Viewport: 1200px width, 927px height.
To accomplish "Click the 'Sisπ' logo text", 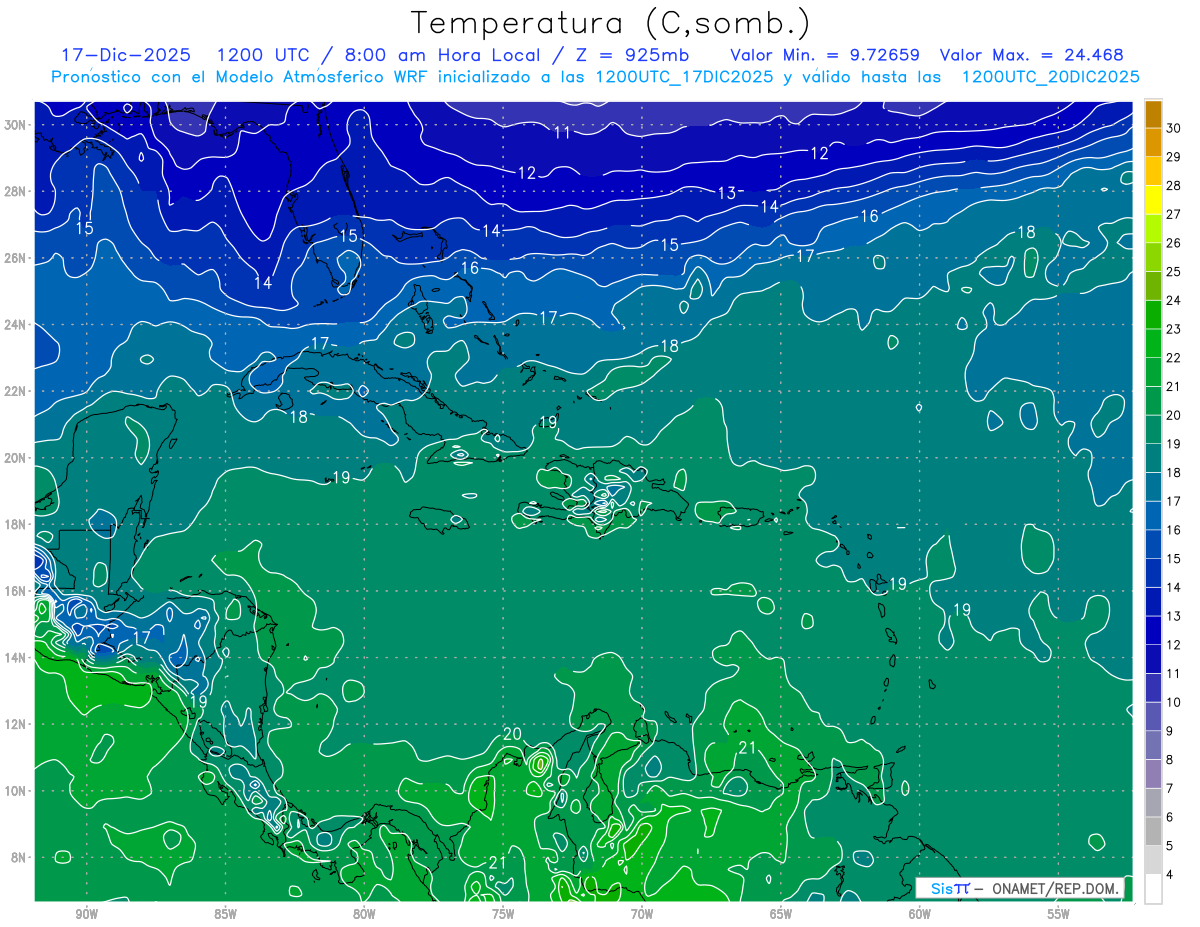I will tap(949, 888).
